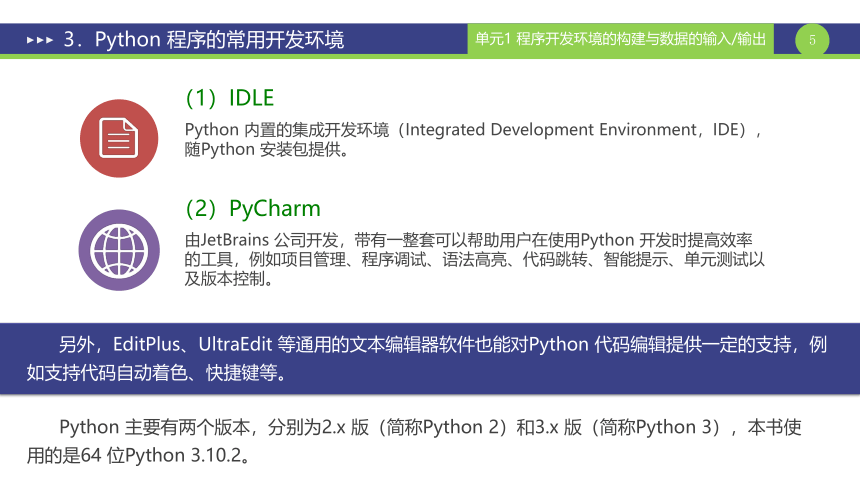The image size is (860, 484).
Task: Click the green unit banner "单元1 程序开发环境的构建"
Action: point(620,39)
